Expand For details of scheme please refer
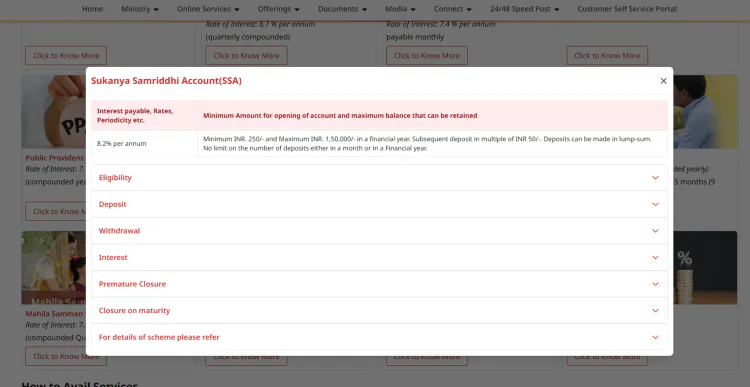The image size is (750, 387). (379, 337)
